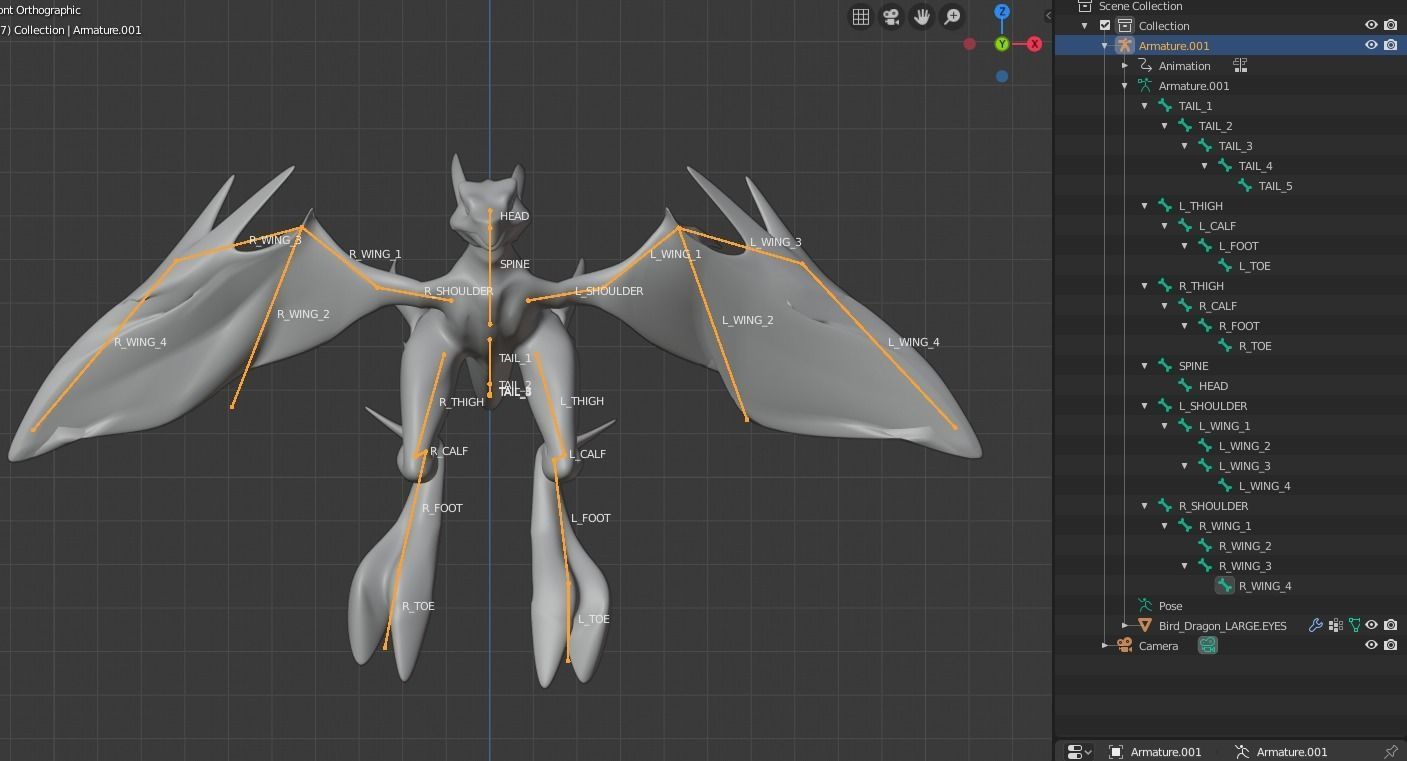Viewport: 1407px width, 761px height.
Task: Disable Camera in renders via camera icon
Action: (x=1391, y=646)
